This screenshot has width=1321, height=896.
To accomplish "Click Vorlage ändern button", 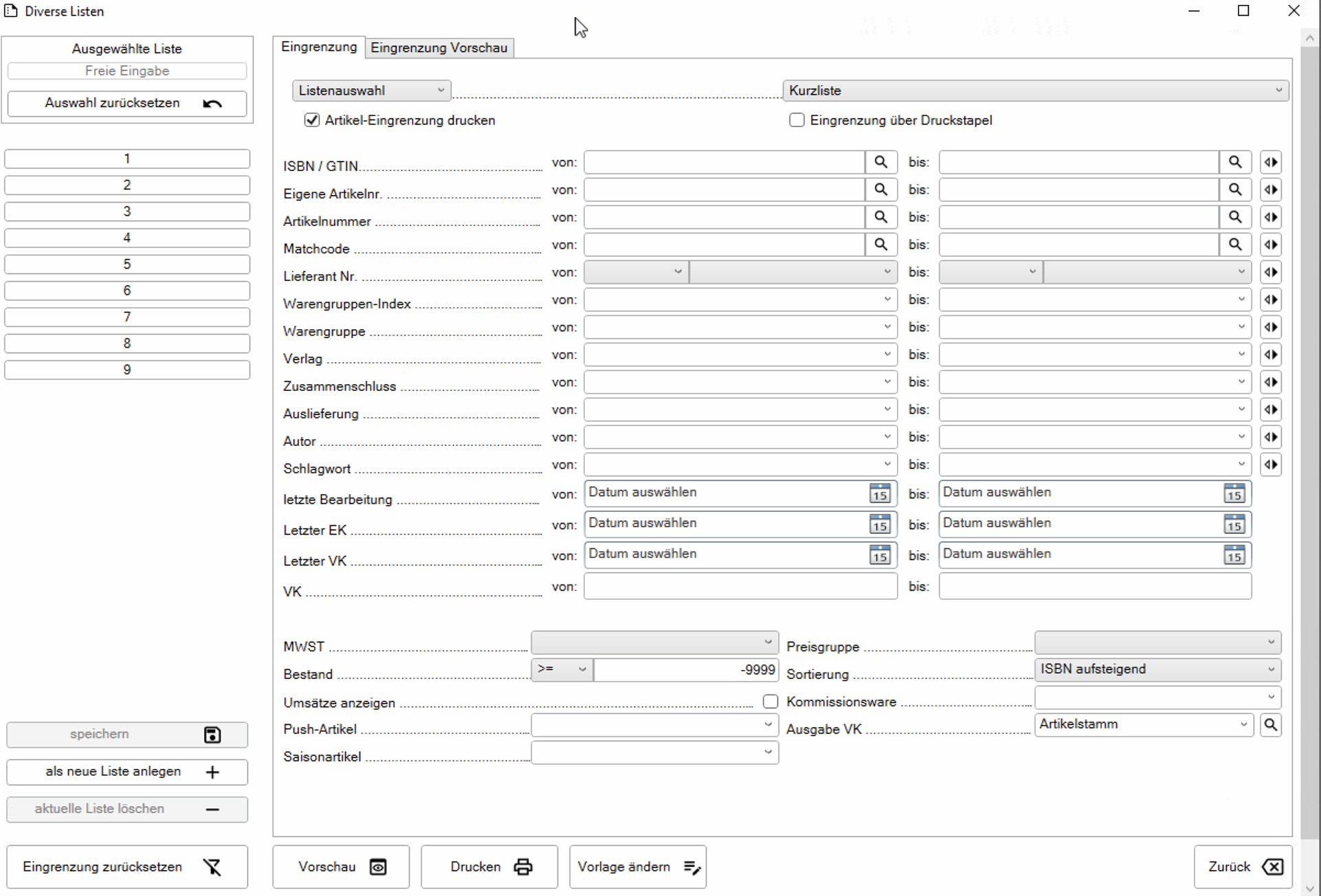I will click(638, 867).
